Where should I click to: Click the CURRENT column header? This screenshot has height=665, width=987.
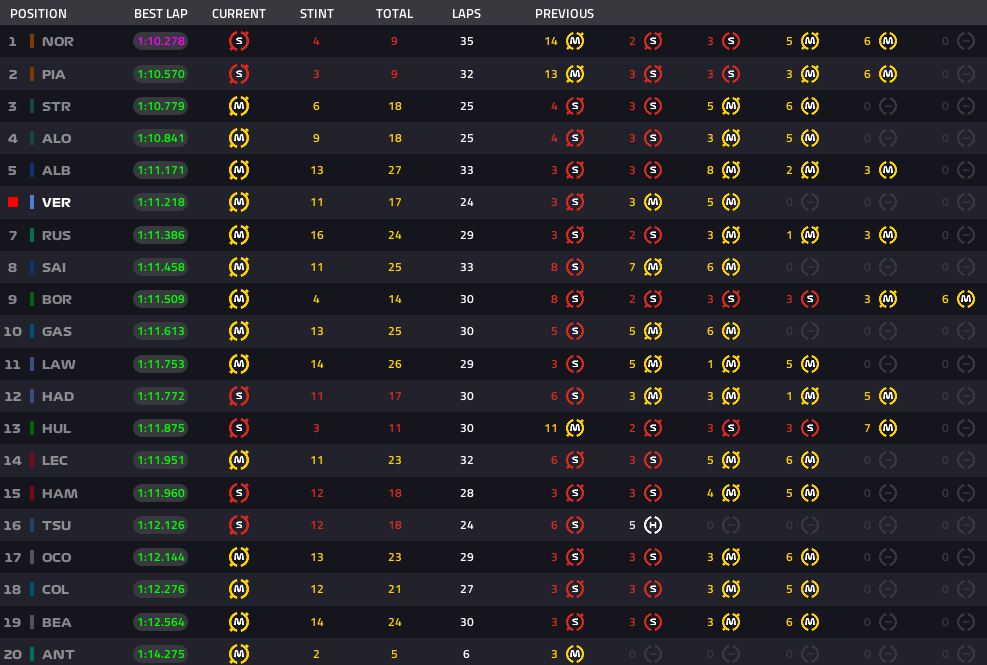pos(239,14)
